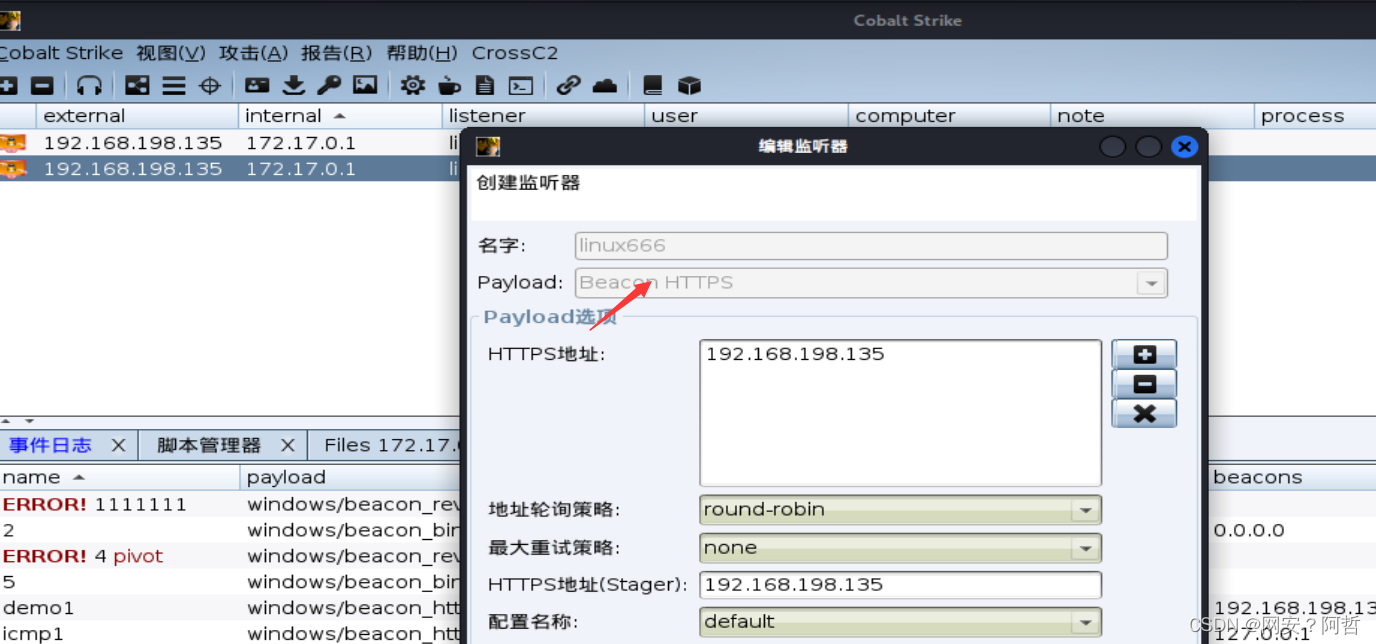
Task: Click the document Office macro icon
Action: pos(484,86)
